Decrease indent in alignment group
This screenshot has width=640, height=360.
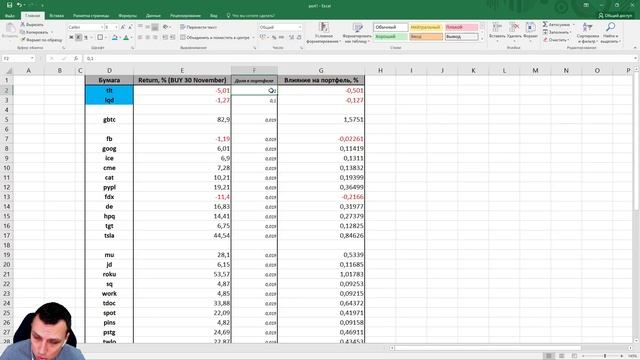pyautogui.click(x=165, y=38)
